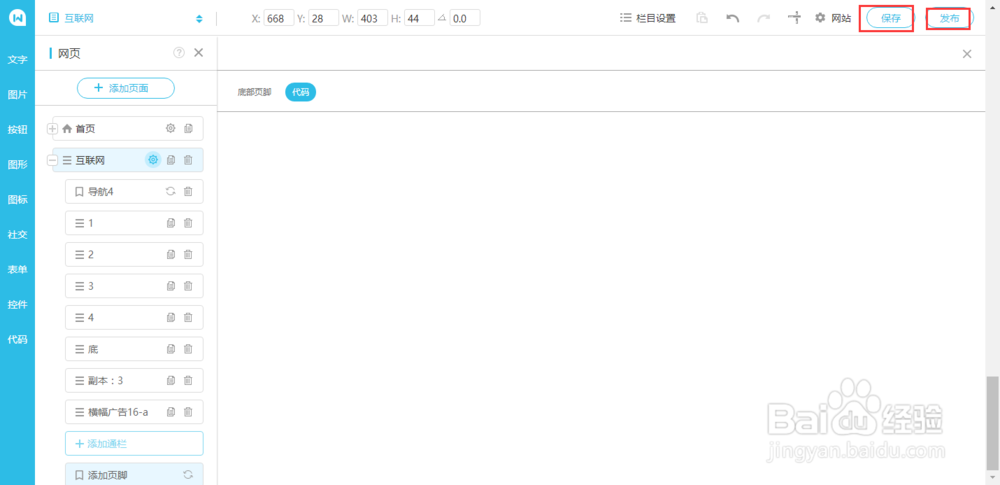Copy the 横幅广告16-a section
This screenshot has height=485, width=1000.
point(171,412)
